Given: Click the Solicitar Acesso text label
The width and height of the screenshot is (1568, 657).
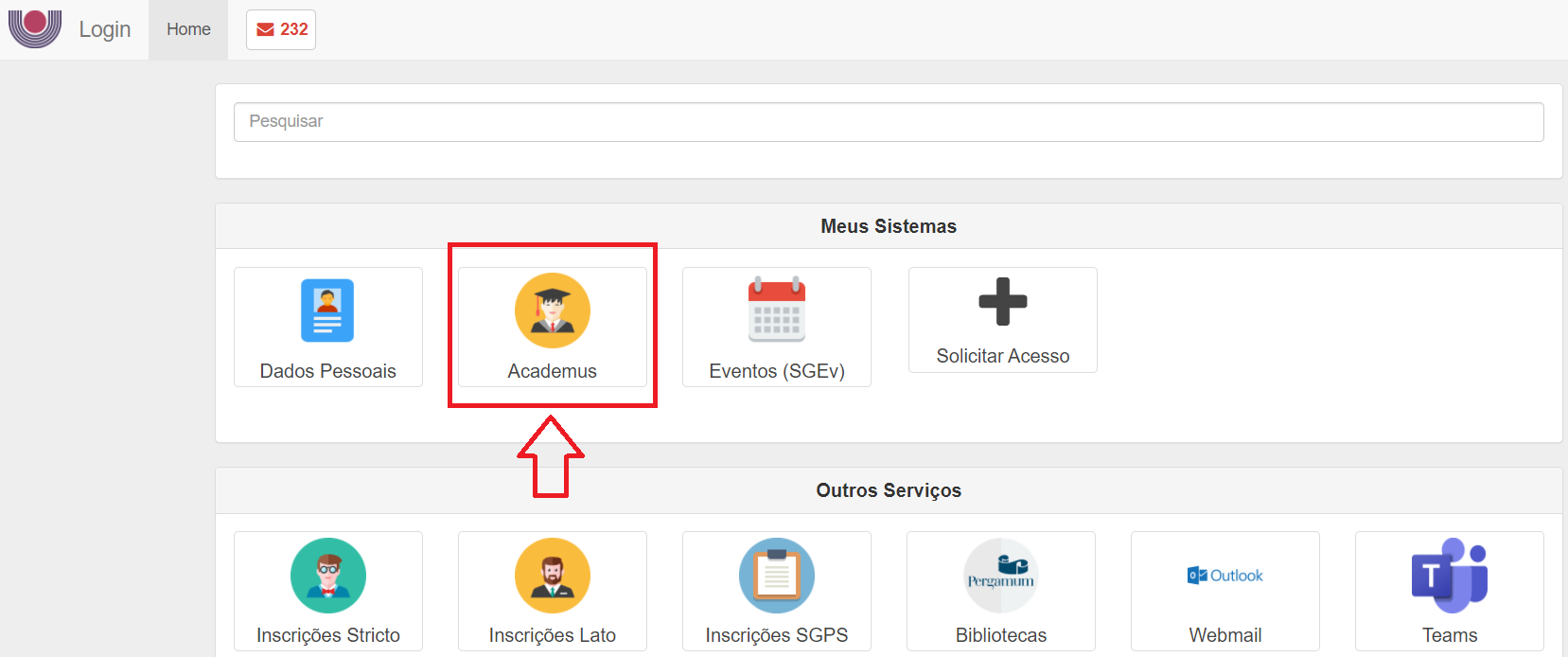Looking at the screenshot, I should pos(1002,356).
